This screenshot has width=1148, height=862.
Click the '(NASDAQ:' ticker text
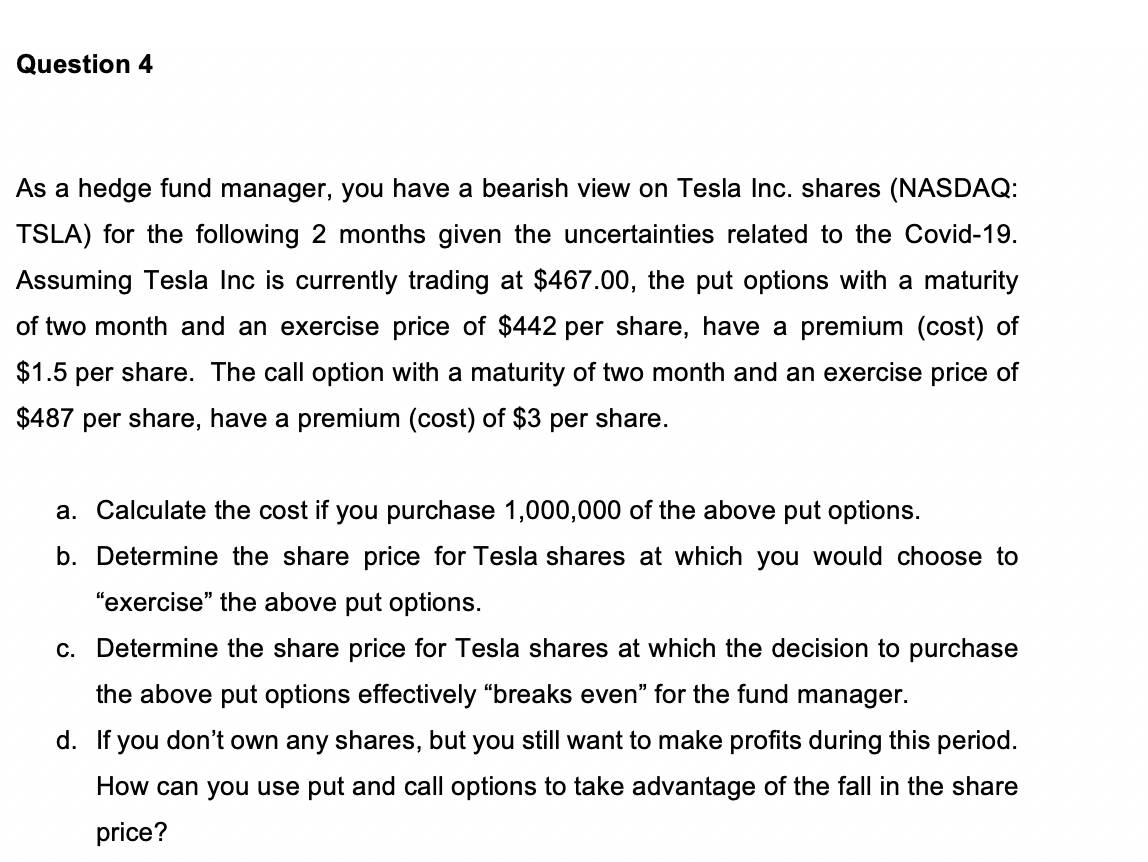coord(953,189)
